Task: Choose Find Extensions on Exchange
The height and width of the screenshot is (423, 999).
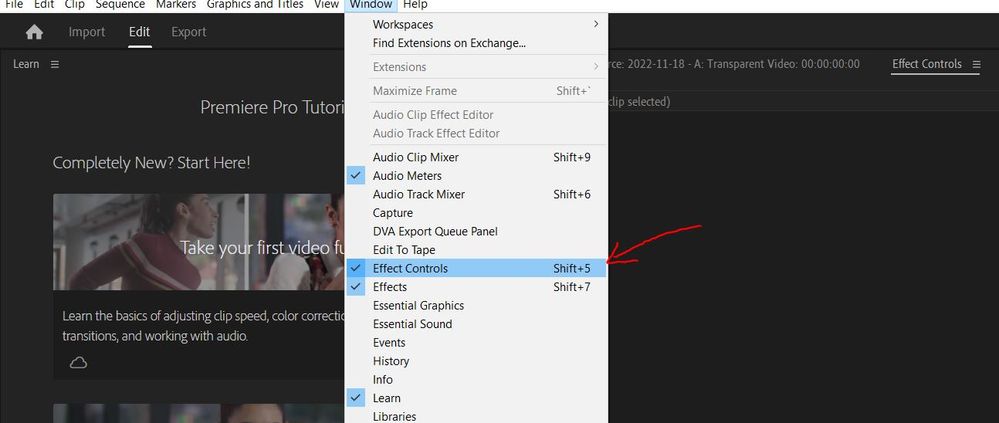Action: click(449, 43)
